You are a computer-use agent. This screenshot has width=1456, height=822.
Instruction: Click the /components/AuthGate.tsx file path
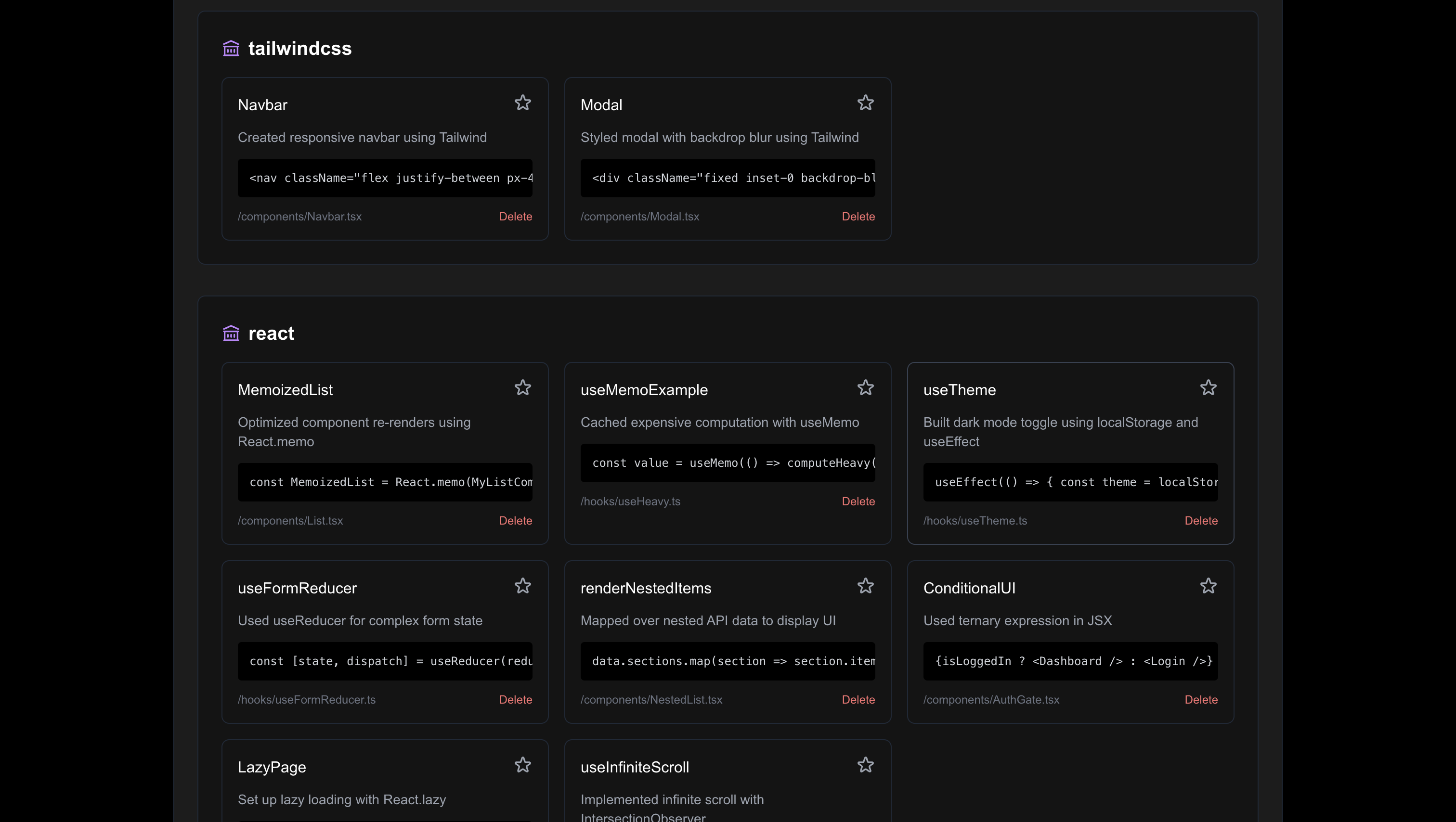(x=991, y=699)
